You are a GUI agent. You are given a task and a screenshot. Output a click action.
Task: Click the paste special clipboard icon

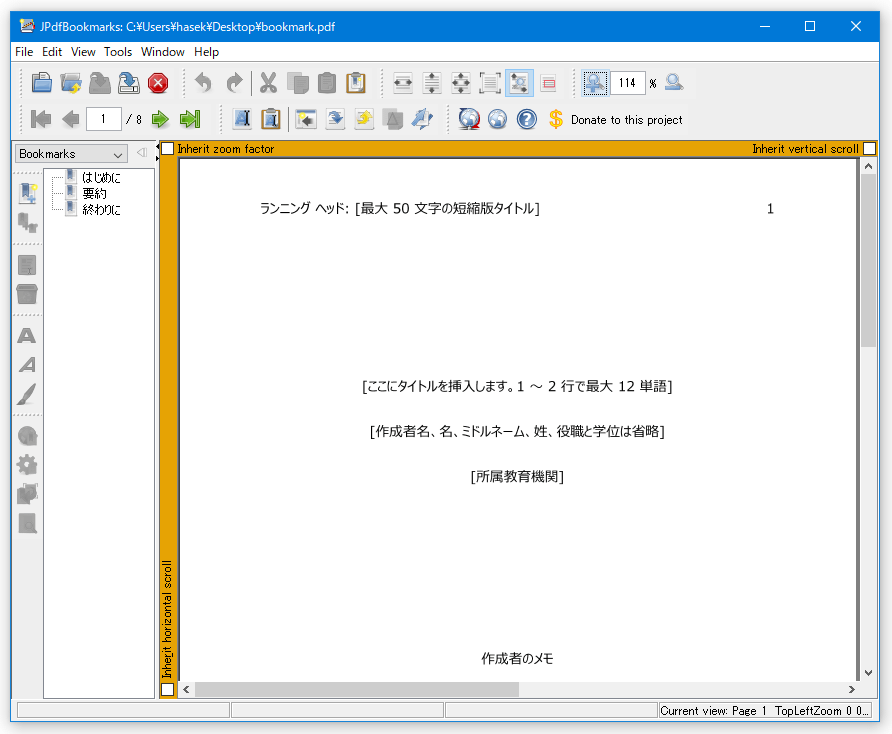[356, 83]
